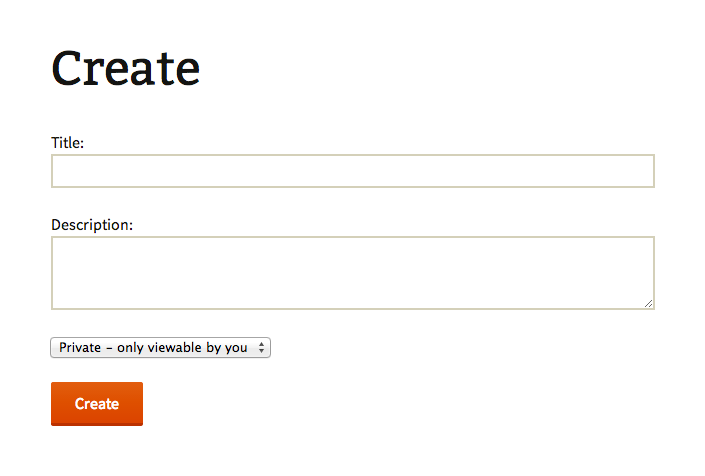Click inside the empty Description box
Screen dimensions: 705x476
(x=300, y=270)
